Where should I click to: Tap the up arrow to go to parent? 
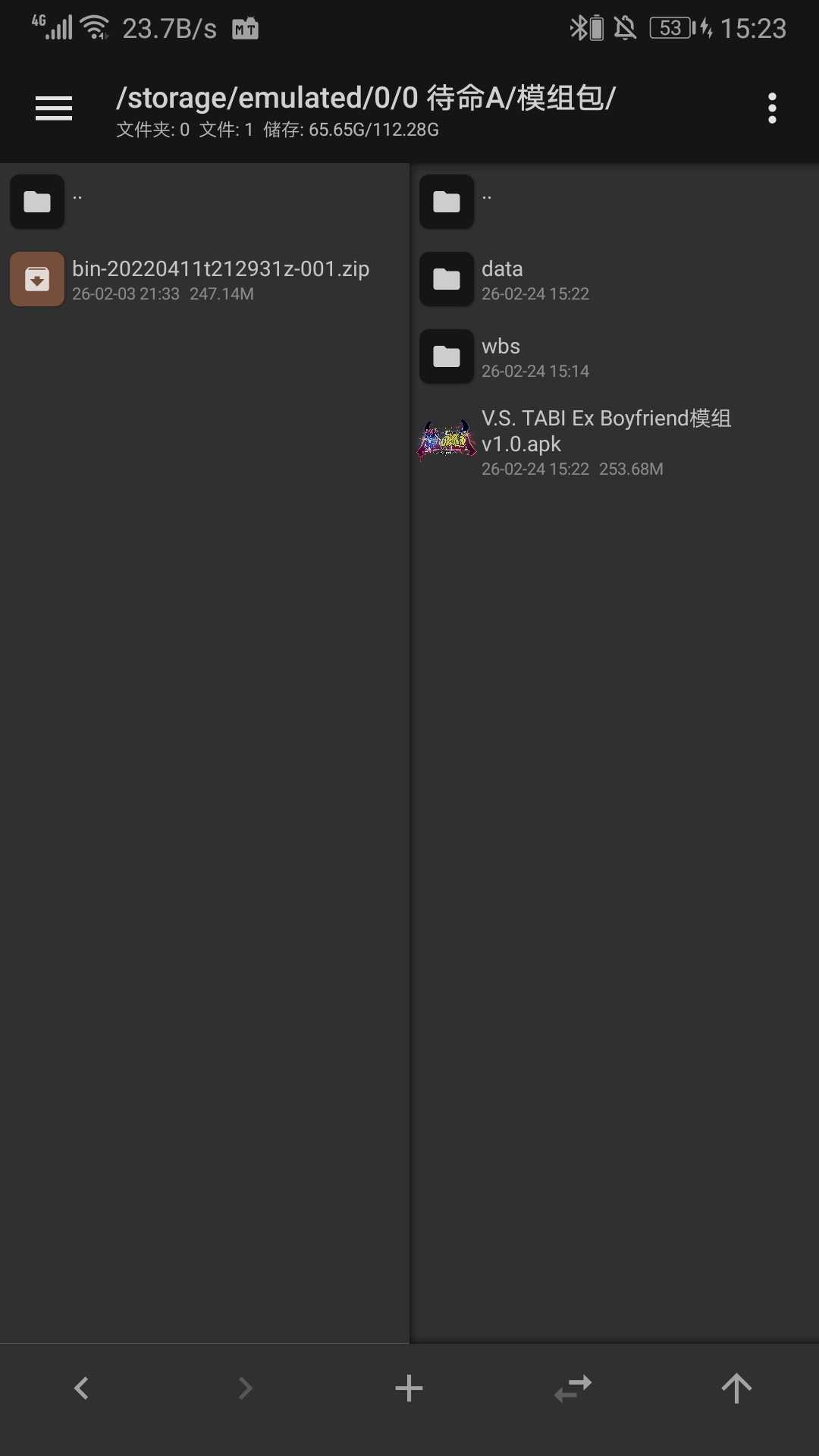(x=736, y=1389)
